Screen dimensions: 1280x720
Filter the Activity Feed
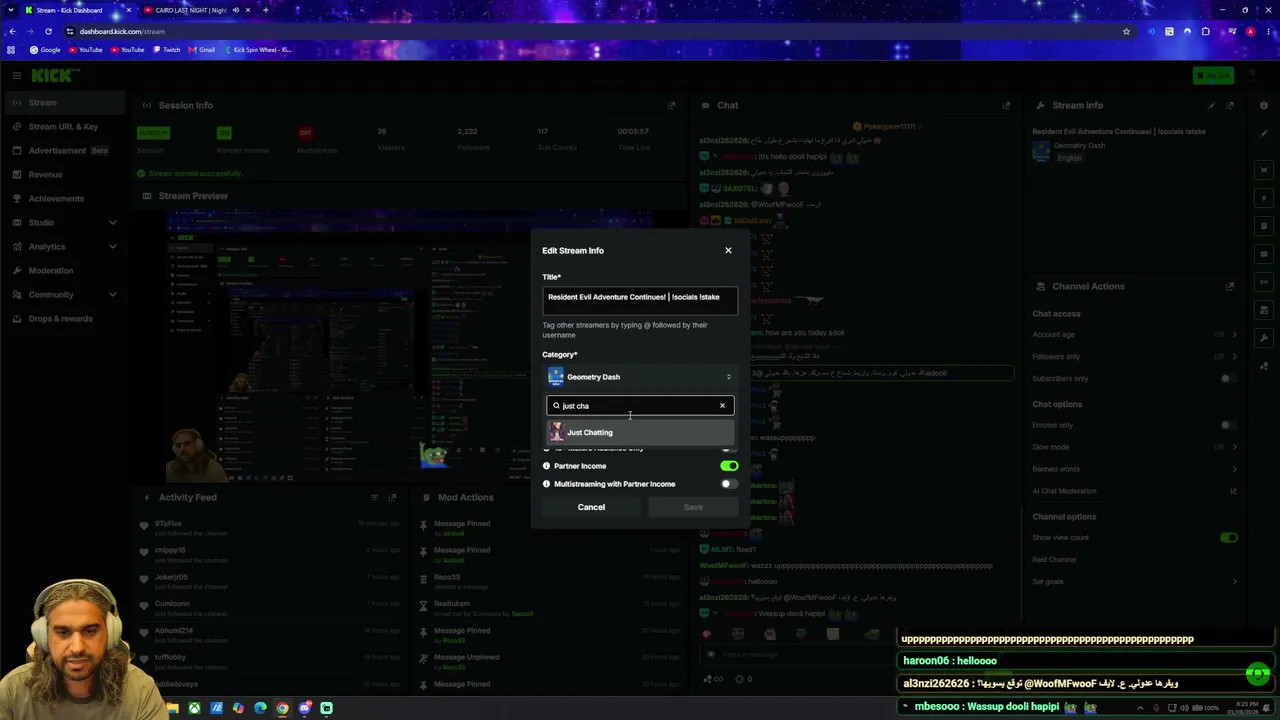click(x=375, y=497)
